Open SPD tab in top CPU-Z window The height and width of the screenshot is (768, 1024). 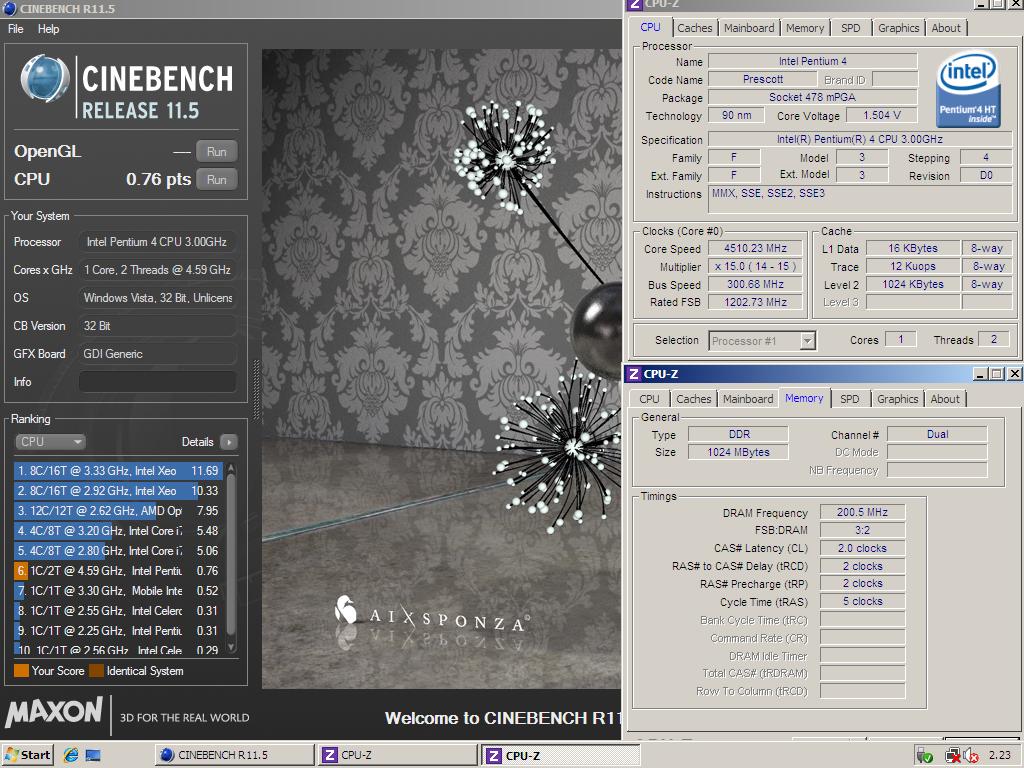coord(850,28)
